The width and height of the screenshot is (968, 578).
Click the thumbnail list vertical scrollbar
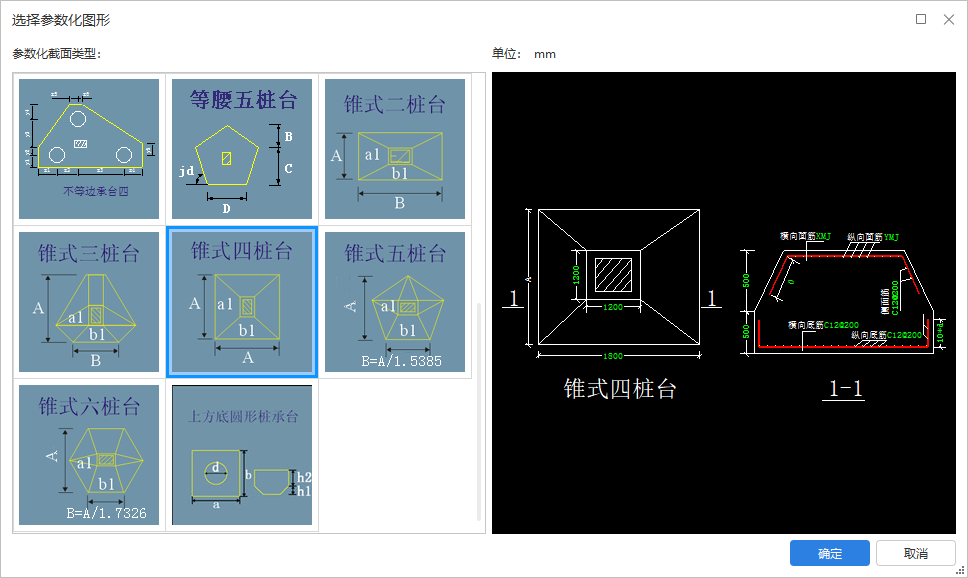[x=479, y=412]
